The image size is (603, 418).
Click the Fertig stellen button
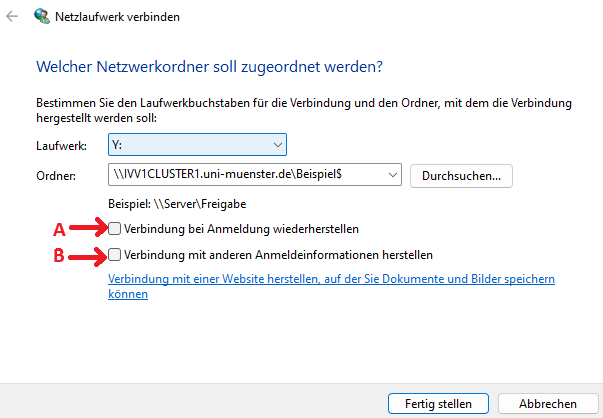pyautogui.click(x=437, y=403)
